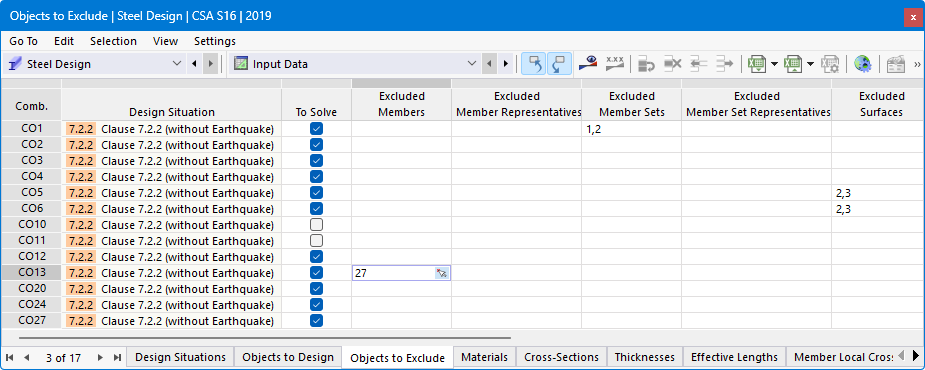The width and height of the screenshot is (925, 370).
Task: Open Import from Excel dropdown arrow
Action: point(811,64)
